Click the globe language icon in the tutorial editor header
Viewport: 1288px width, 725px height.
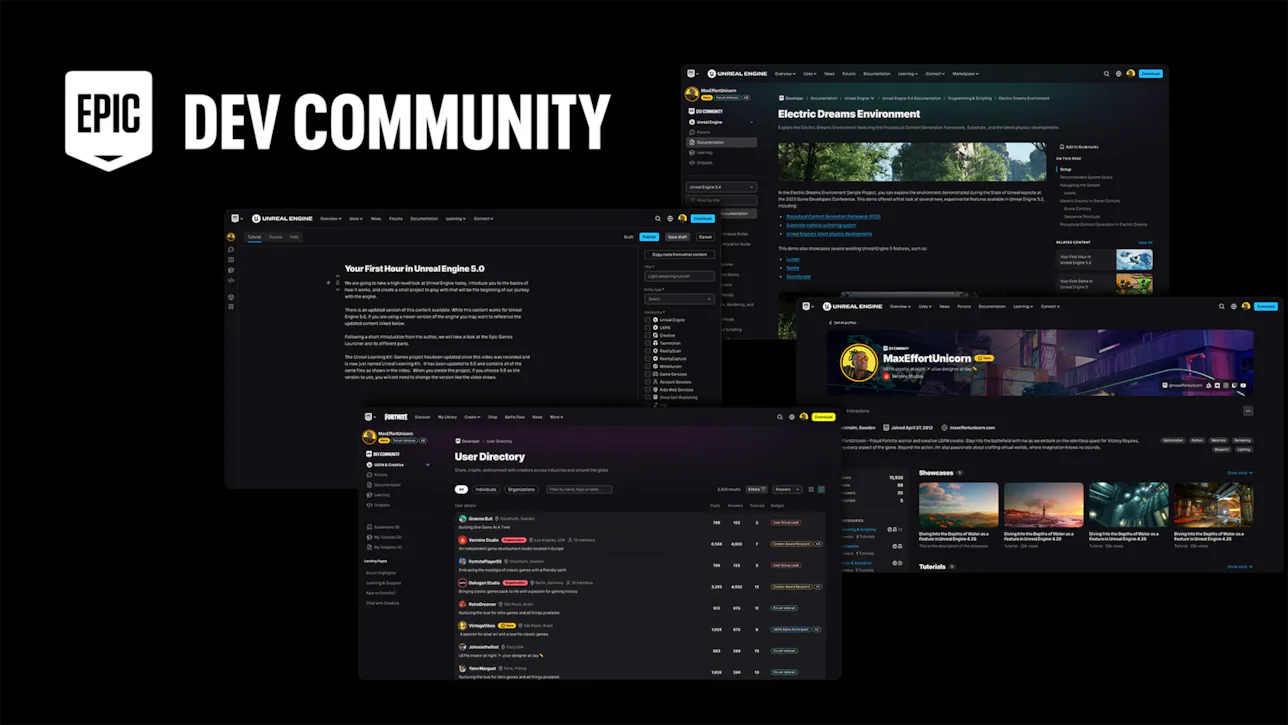(670, 218)
